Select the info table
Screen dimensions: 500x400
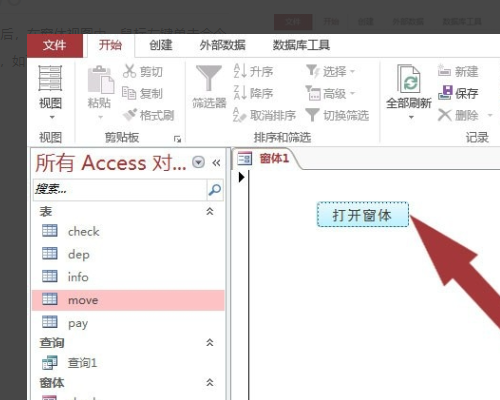pyautogui.click(x=128, y=277)
